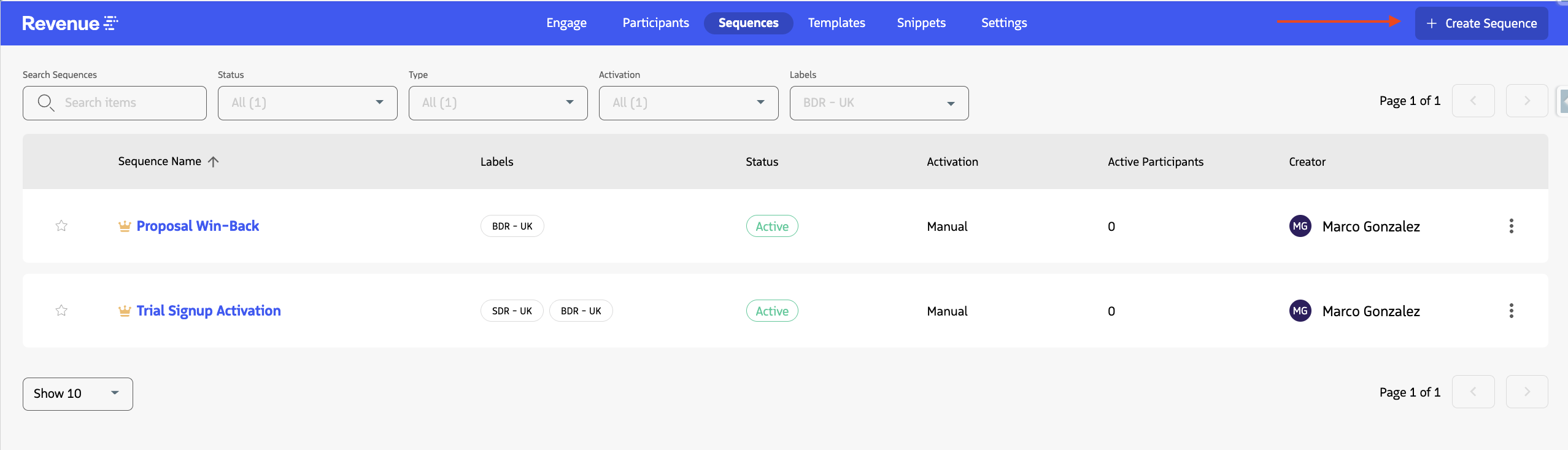Switch to the Engage tab

point(566,23)
